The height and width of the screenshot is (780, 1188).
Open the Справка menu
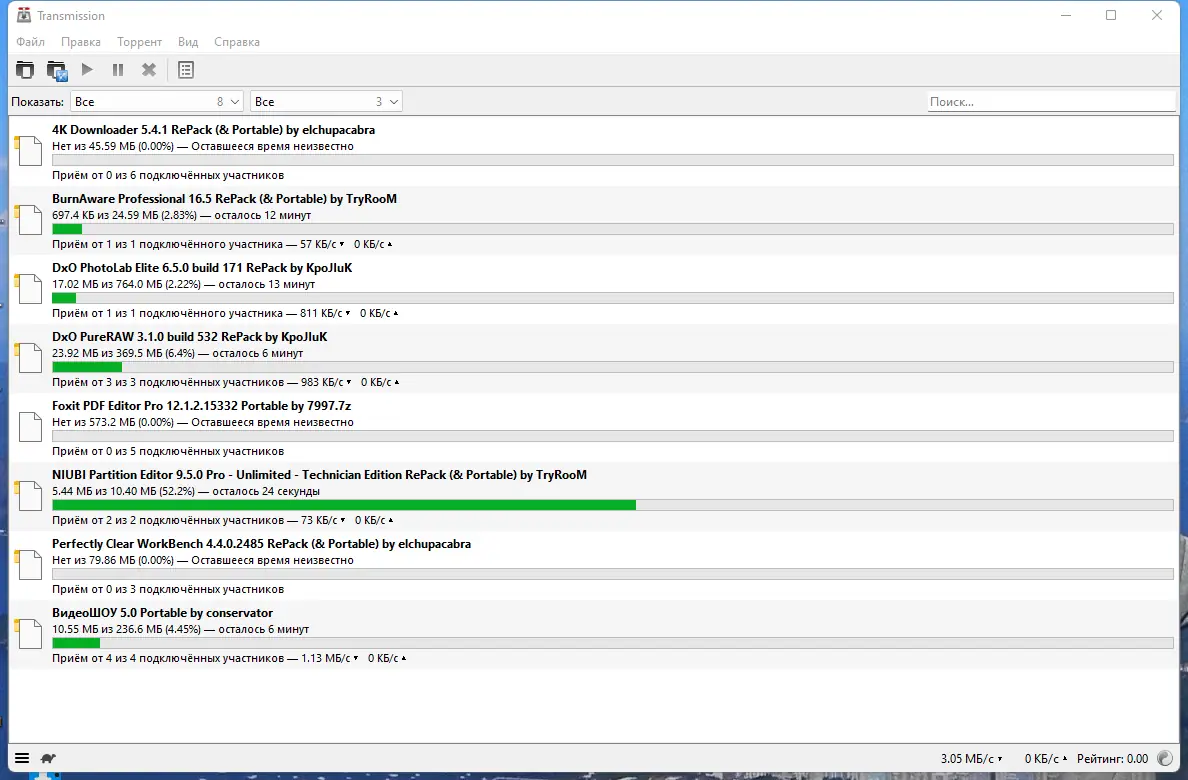[x=237, y=42]
